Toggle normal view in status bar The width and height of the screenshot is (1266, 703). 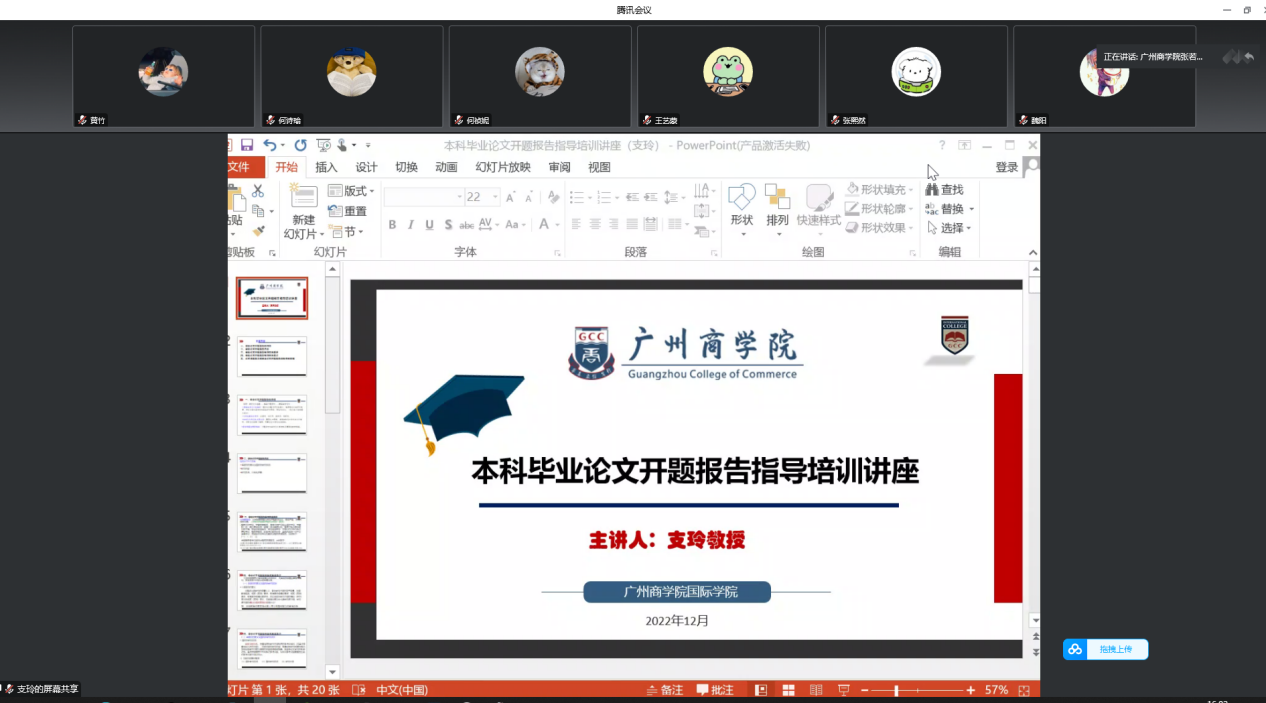(761, 690)
